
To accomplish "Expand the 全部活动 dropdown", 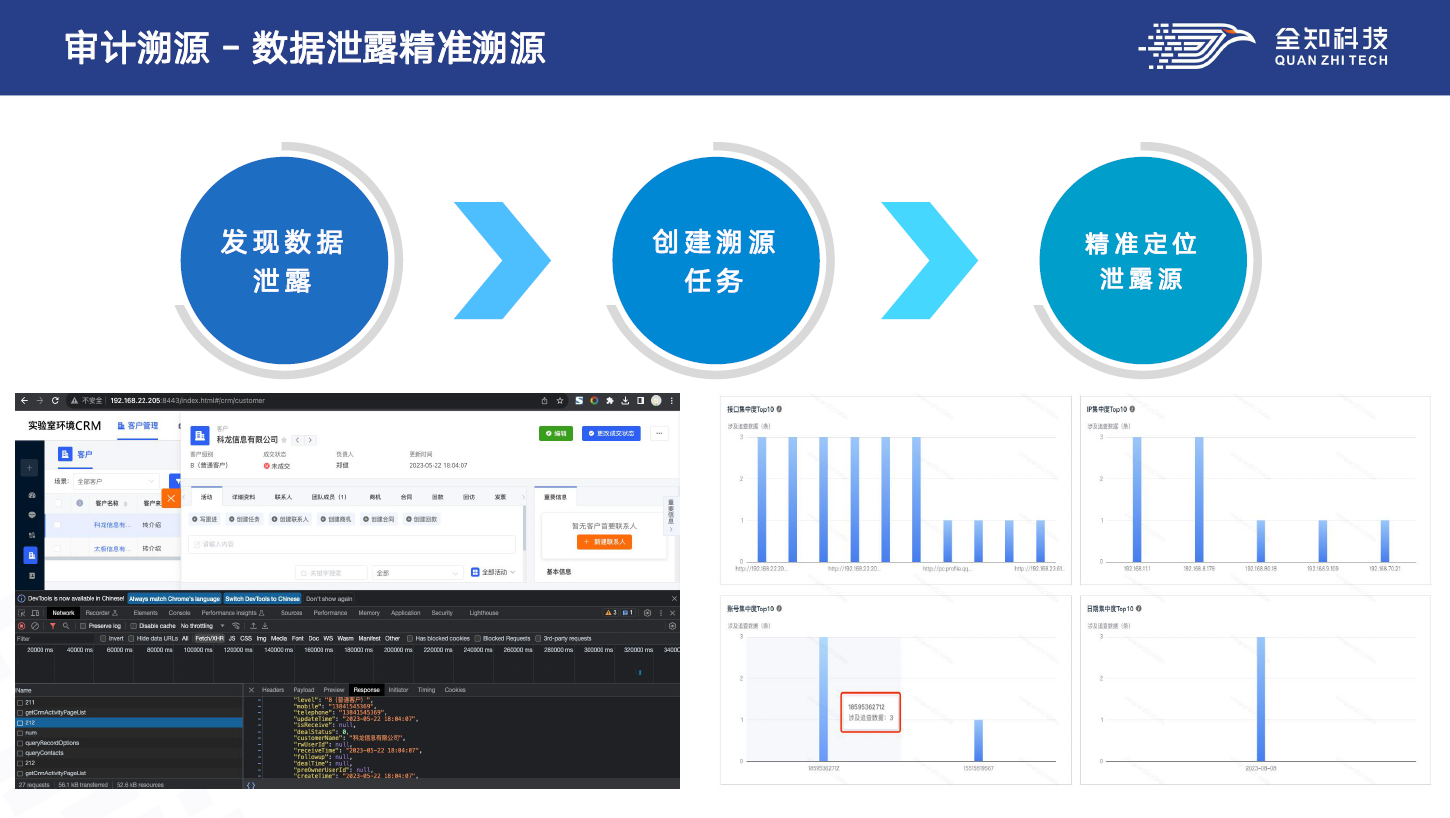I will [495, 573].
